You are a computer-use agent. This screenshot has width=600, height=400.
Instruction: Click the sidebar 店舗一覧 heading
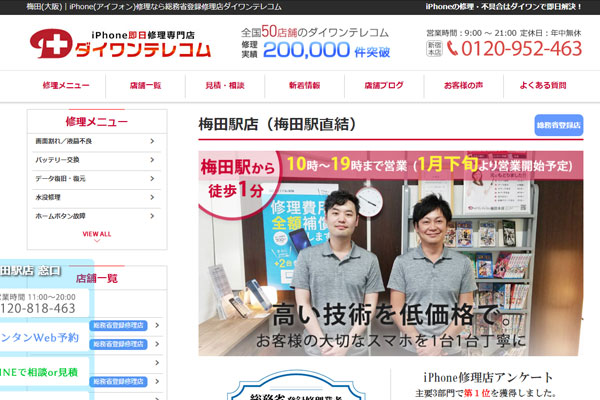97,278
